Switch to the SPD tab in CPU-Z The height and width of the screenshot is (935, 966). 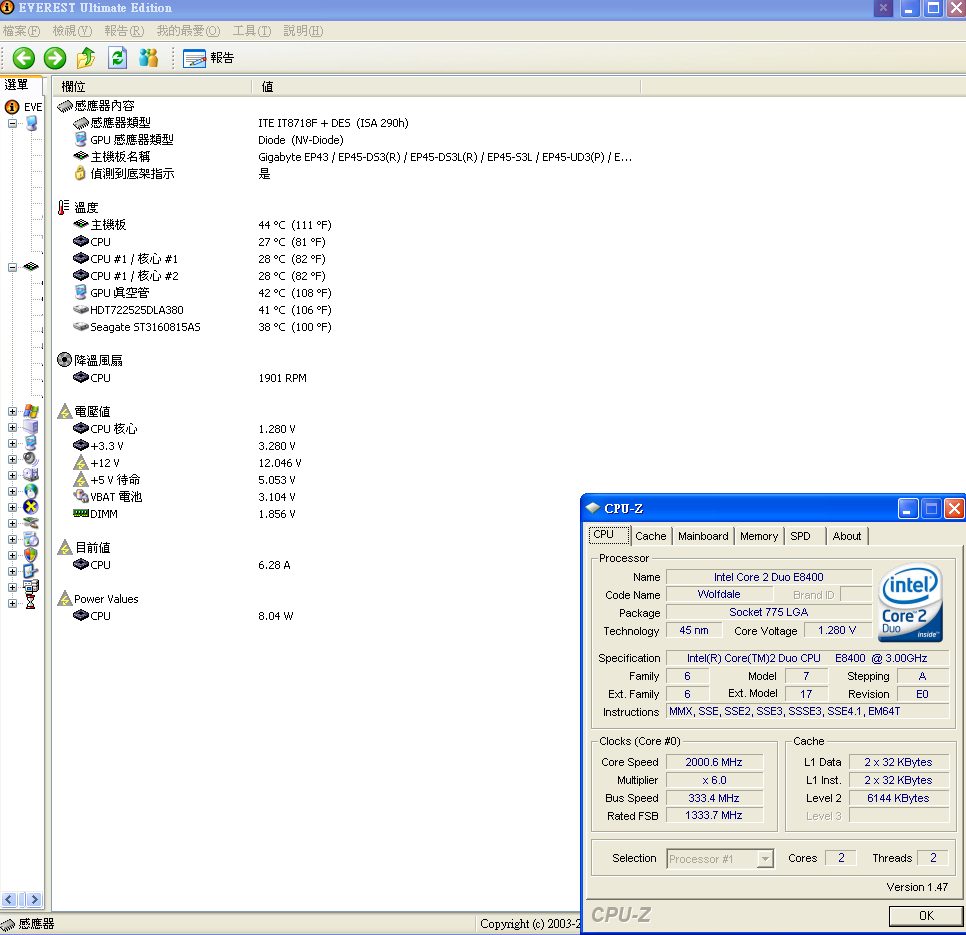coord(801,536)
